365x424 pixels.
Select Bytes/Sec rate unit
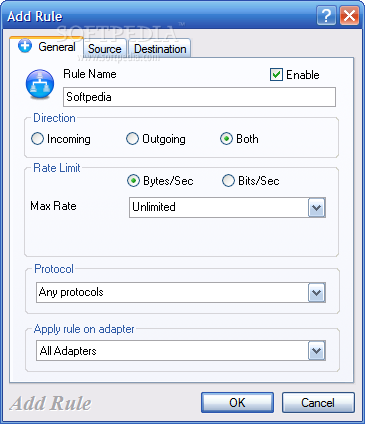(x=133, y=181)
